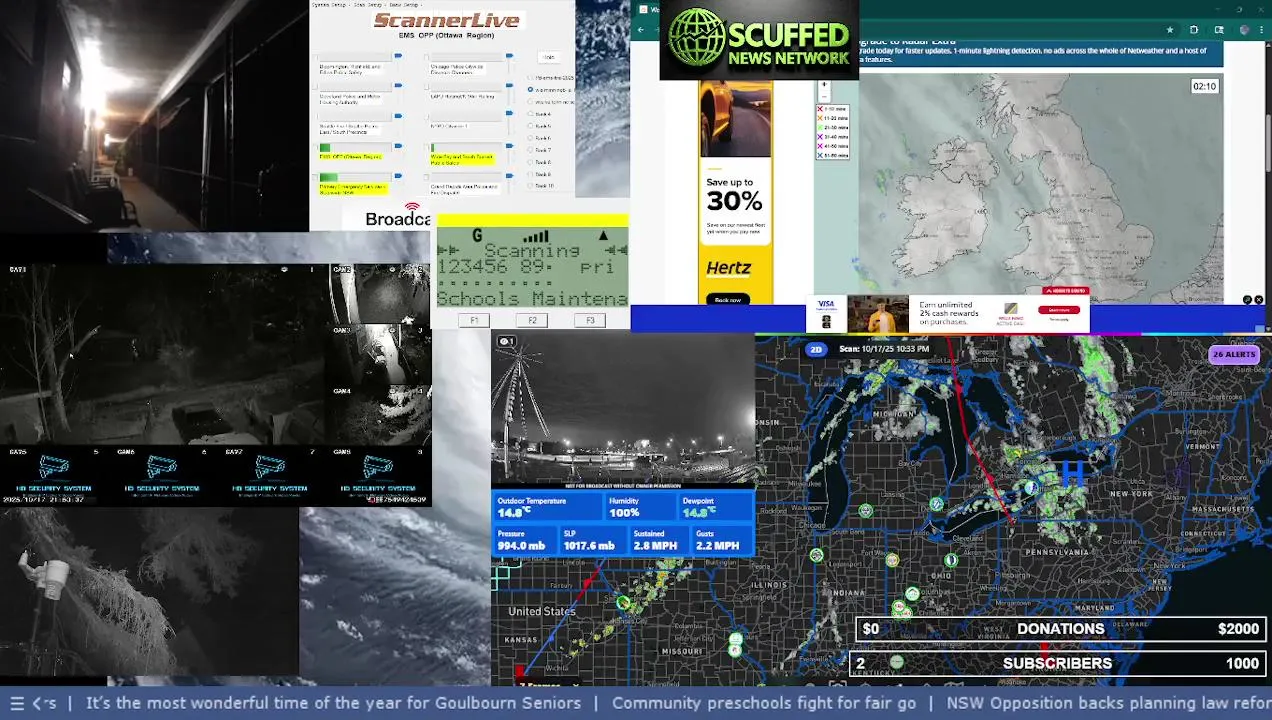The height and width of the screenshot is (720, 1272).
Task: Toggle the 2D view button on radar
Action: point(816,349)
